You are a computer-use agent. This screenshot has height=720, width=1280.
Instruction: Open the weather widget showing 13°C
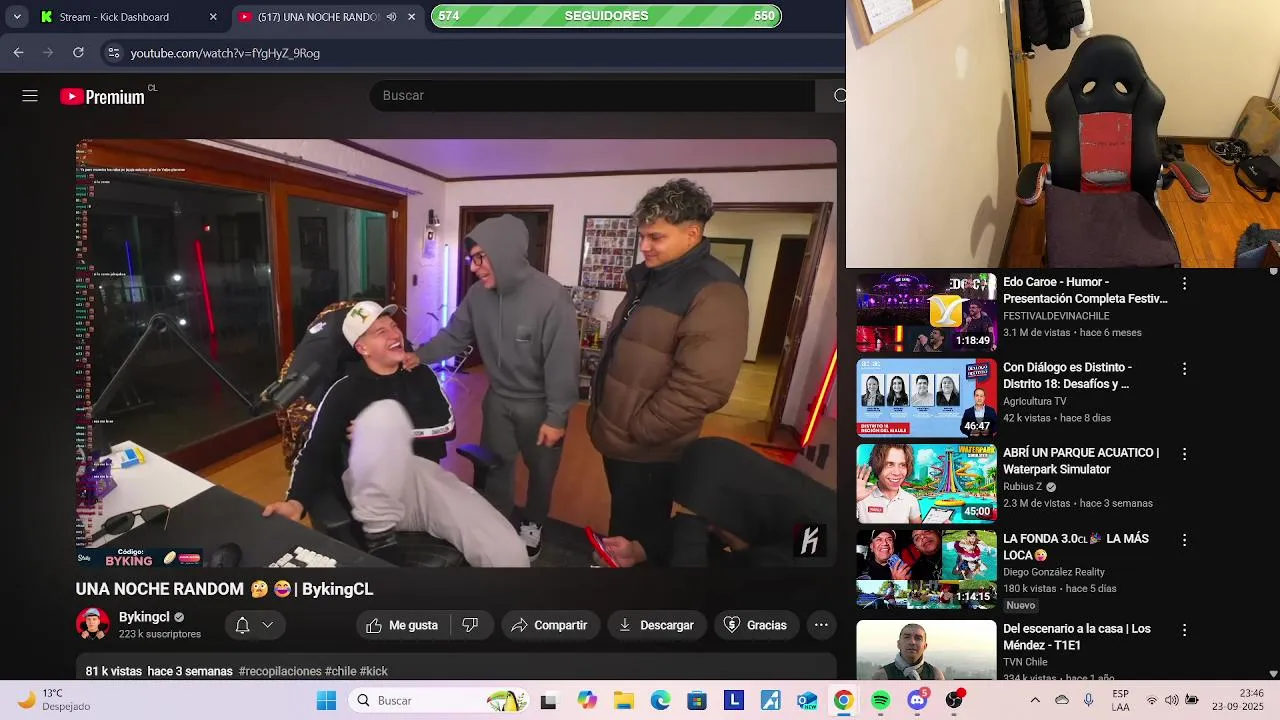[54, 700]
